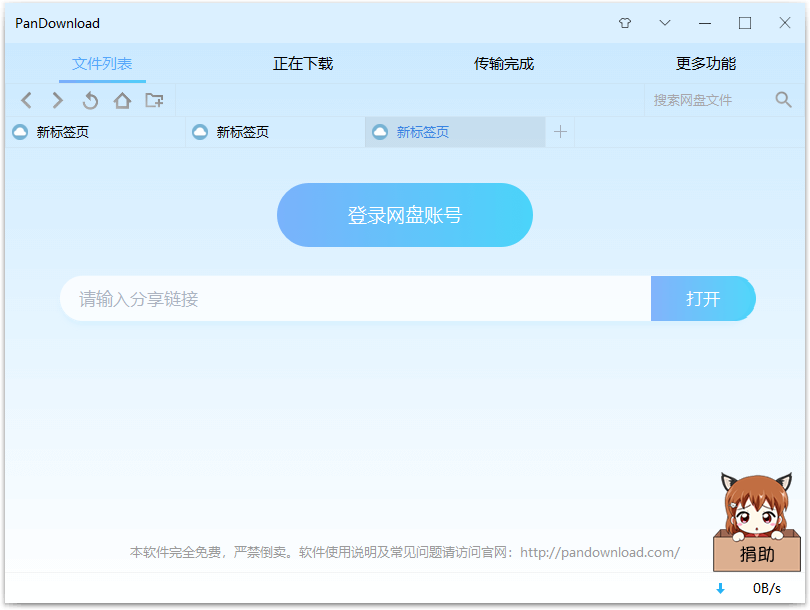Screen dimensions: 810x610
Task: Click the 登录网盘账号 button
Action: pyautogui.click(x=404, y=215)
